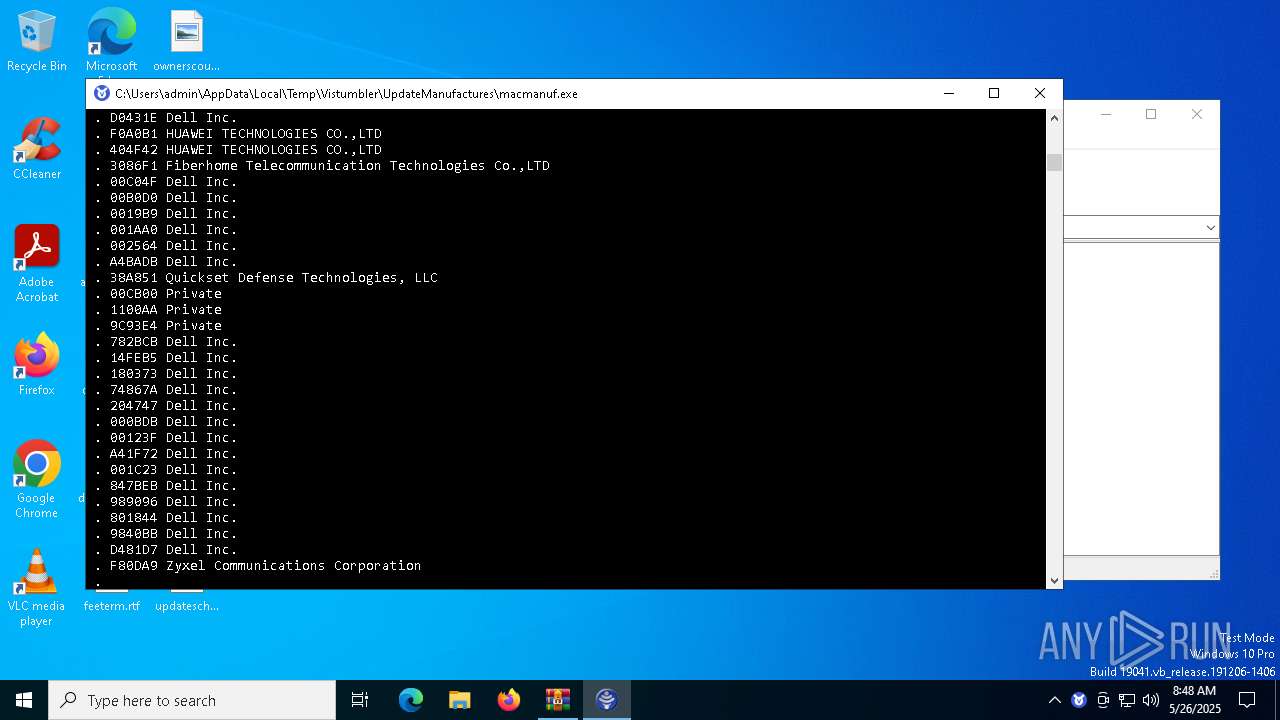Minimize the macmanuf.exe console window
1280x720 pixels.
click(948, 93)
